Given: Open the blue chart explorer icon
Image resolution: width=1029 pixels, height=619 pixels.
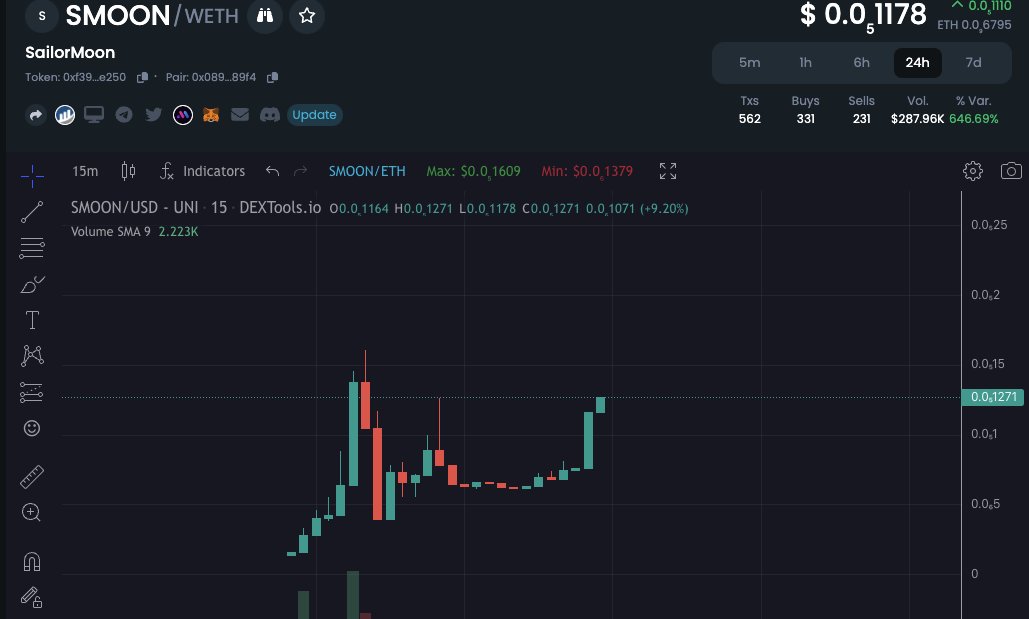Looking at the screenshot, I should click(64, 115).
